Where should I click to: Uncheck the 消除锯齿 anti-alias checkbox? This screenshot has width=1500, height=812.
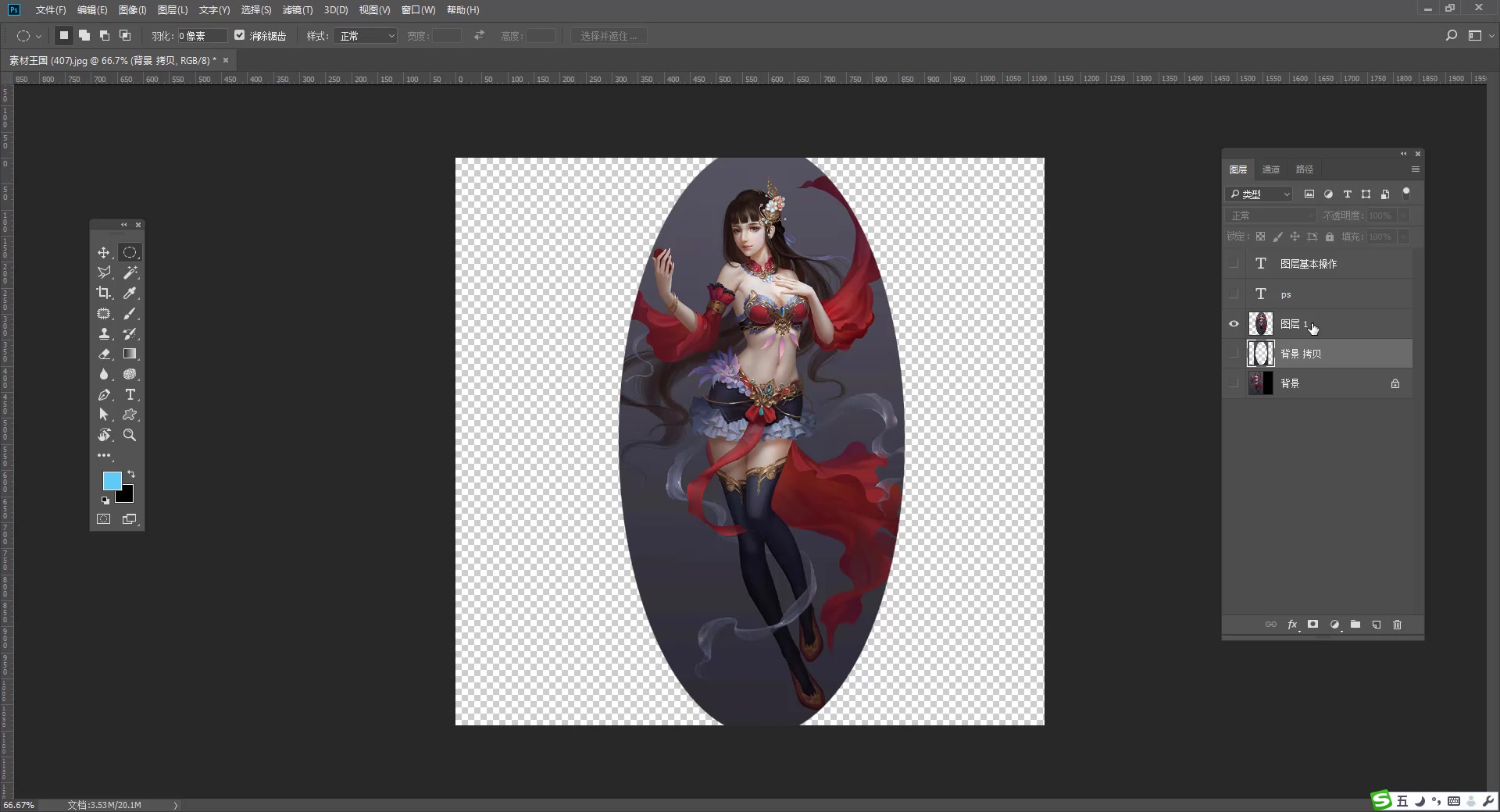[x=240, y=35]
